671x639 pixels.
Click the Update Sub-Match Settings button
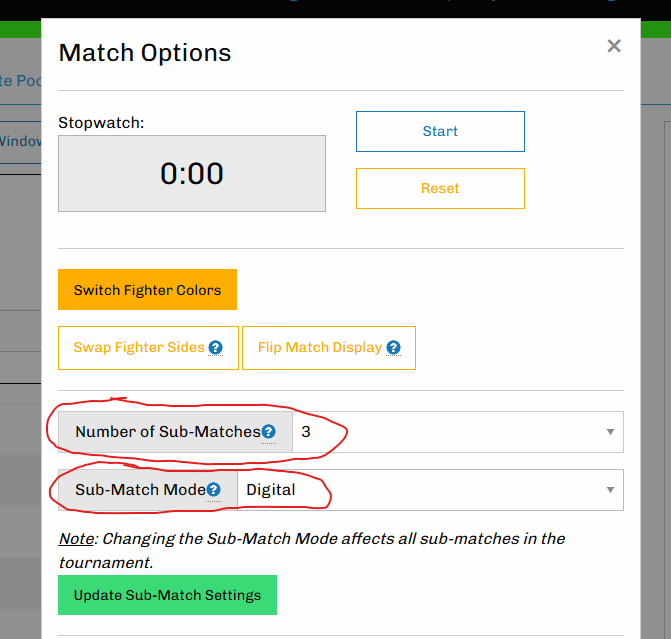tap(167, 595)
